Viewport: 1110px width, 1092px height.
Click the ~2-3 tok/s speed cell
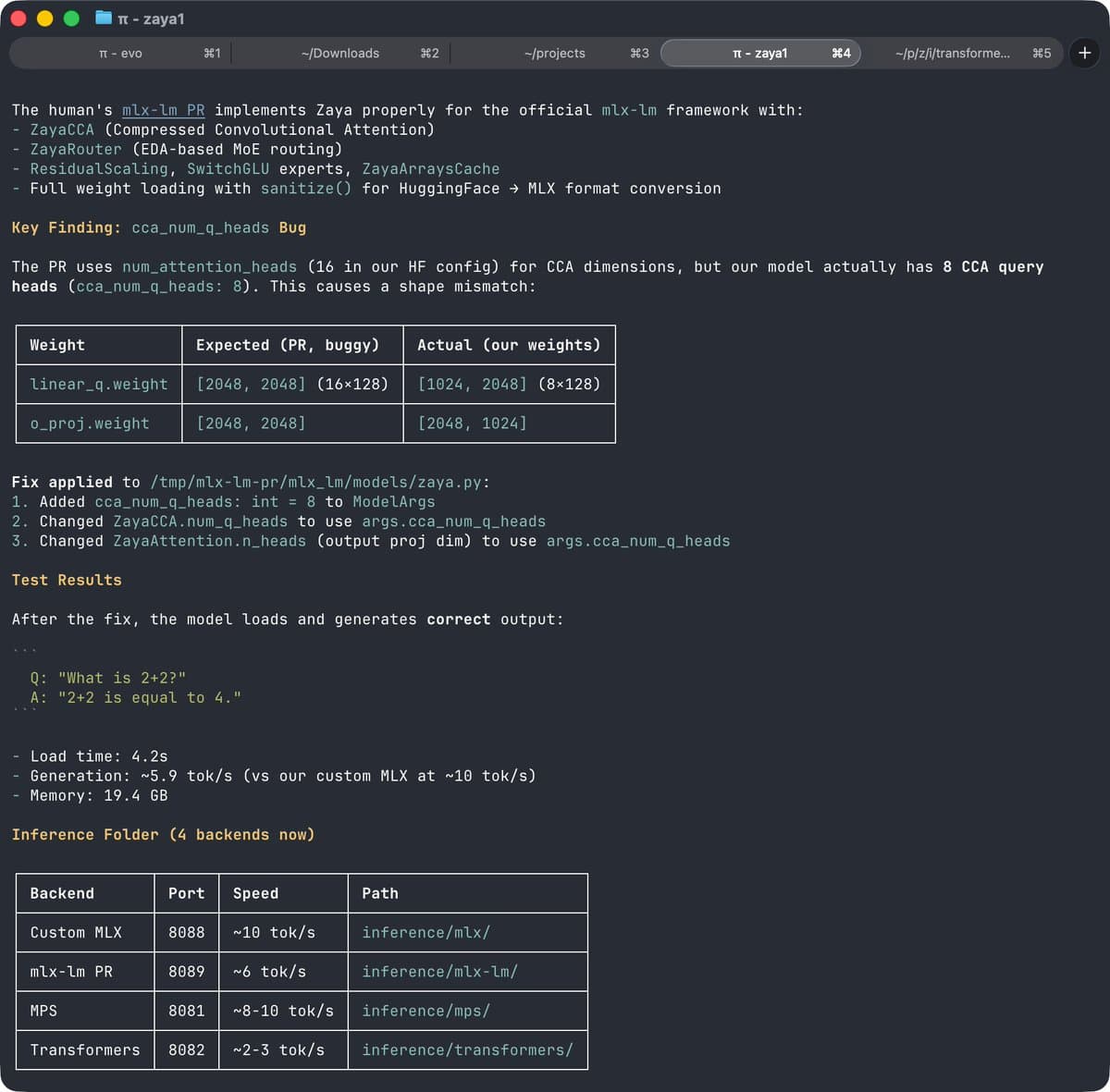click(x=283, y=1049)
